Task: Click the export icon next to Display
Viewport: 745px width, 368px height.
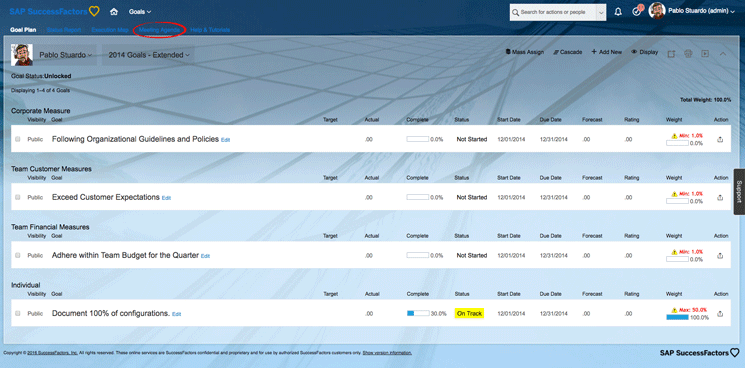Action: pyautogui.click(x=671, y=54)
